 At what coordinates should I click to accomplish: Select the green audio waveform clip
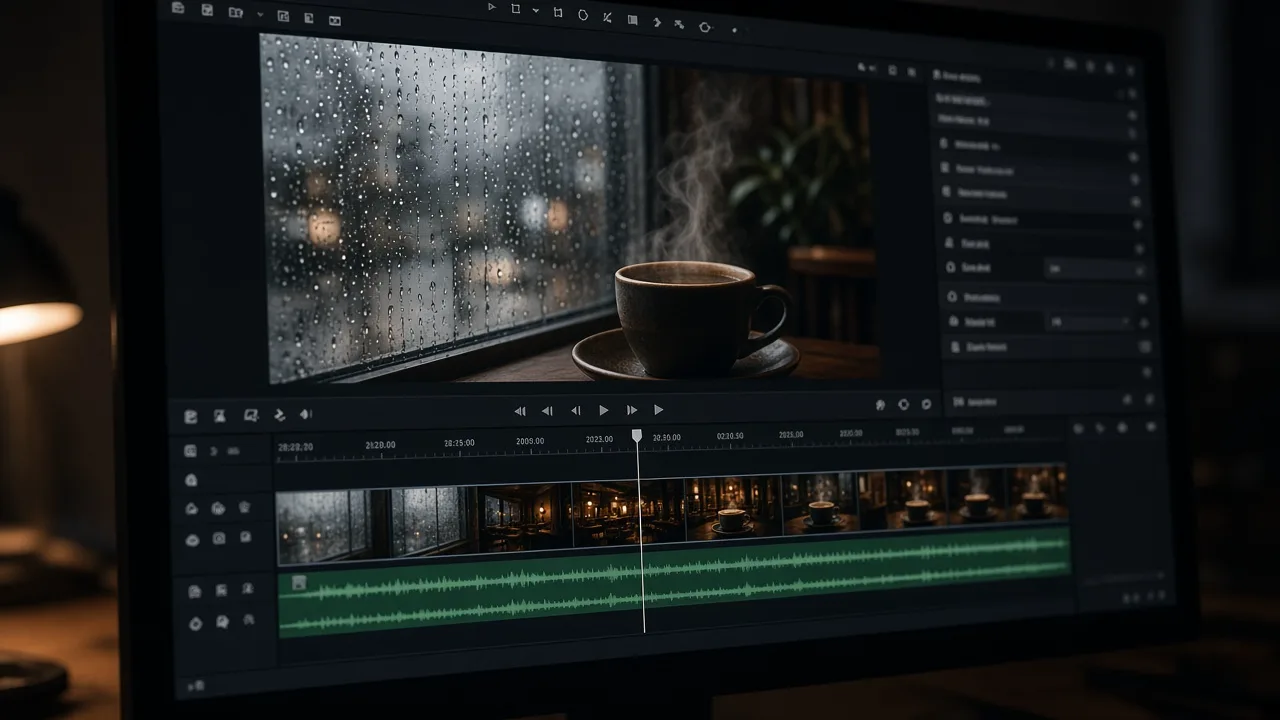(x=674, y=580)
